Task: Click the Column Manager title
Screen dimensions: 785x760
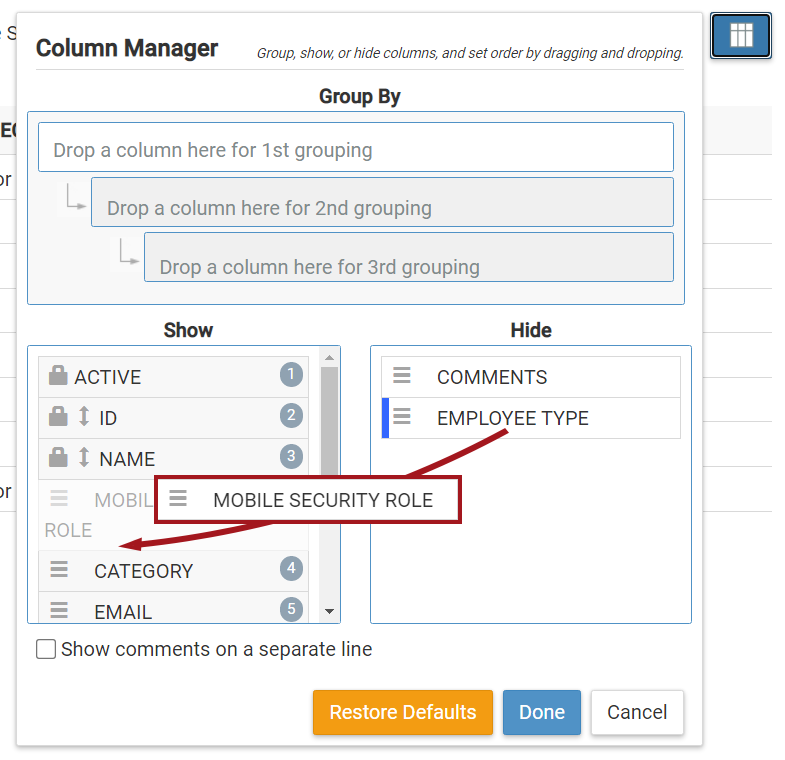Action: (127, 49)
